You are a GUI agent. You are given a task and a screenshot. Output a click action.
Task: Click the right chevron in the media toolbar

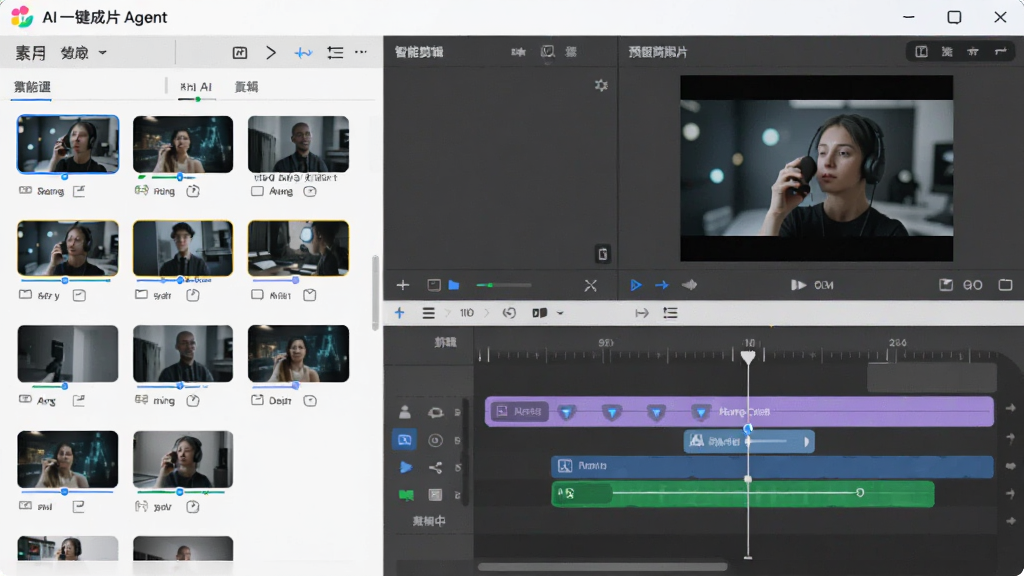271,52
